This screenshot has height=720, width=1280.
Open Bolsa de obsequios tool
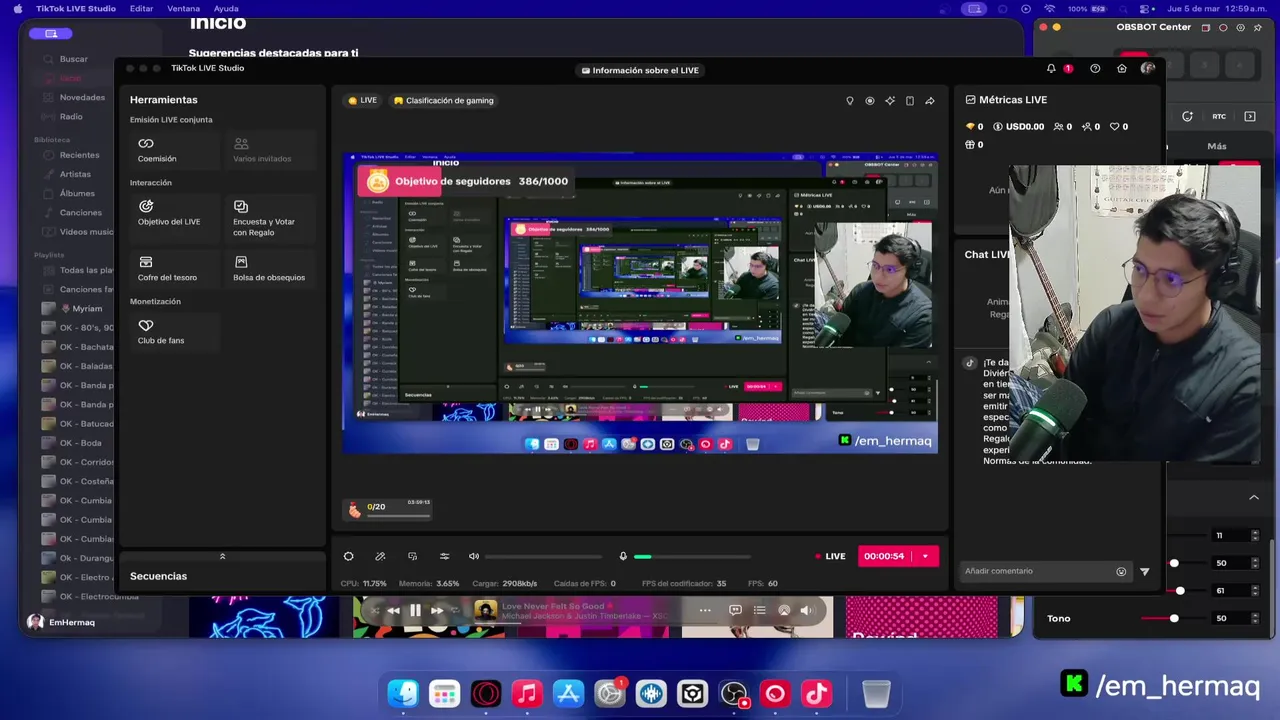273,268
